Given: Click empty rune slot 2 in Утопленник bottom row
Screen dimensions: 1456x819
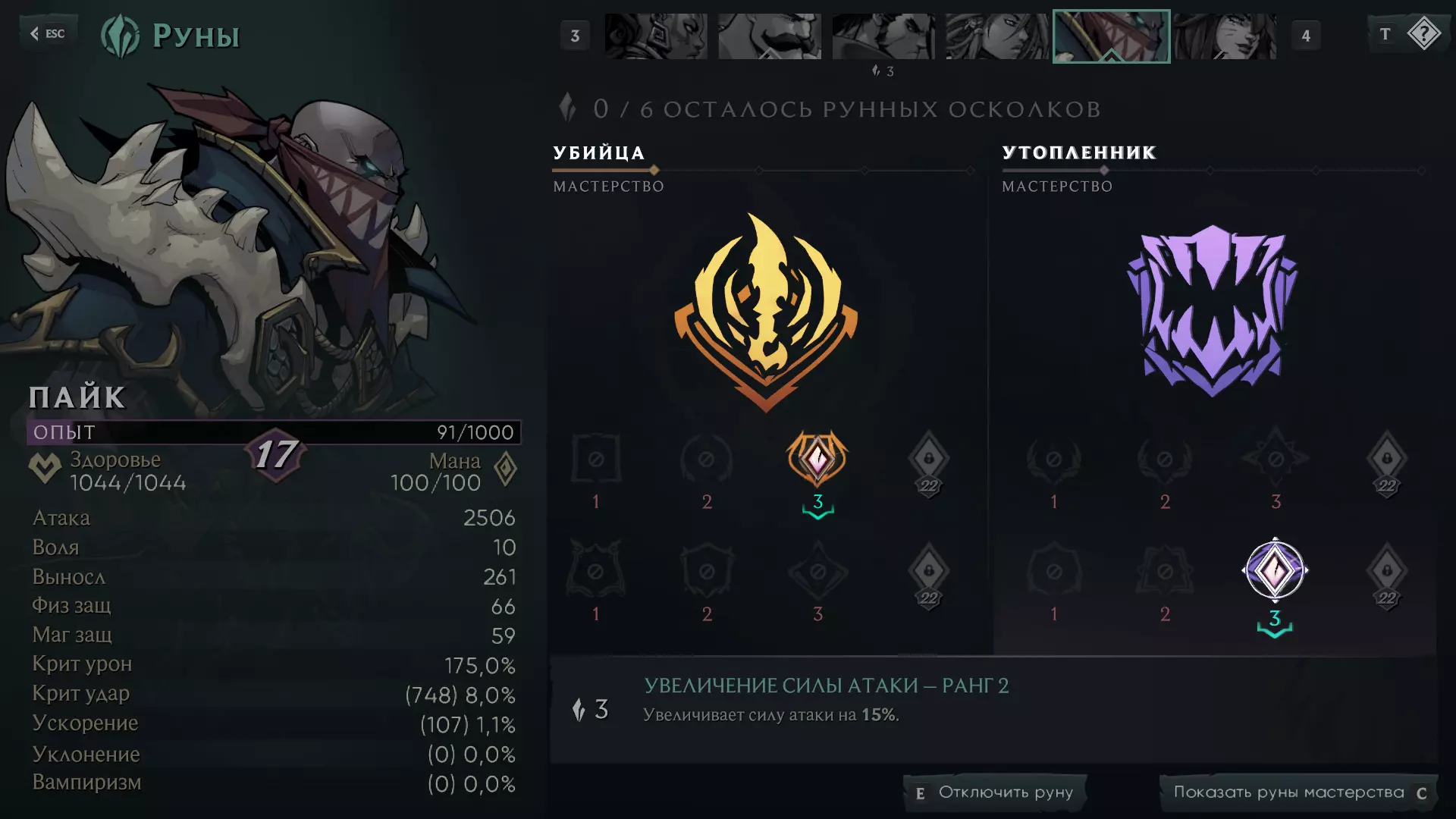Looking at the screenshot, I should click(x=1165, y=570).
